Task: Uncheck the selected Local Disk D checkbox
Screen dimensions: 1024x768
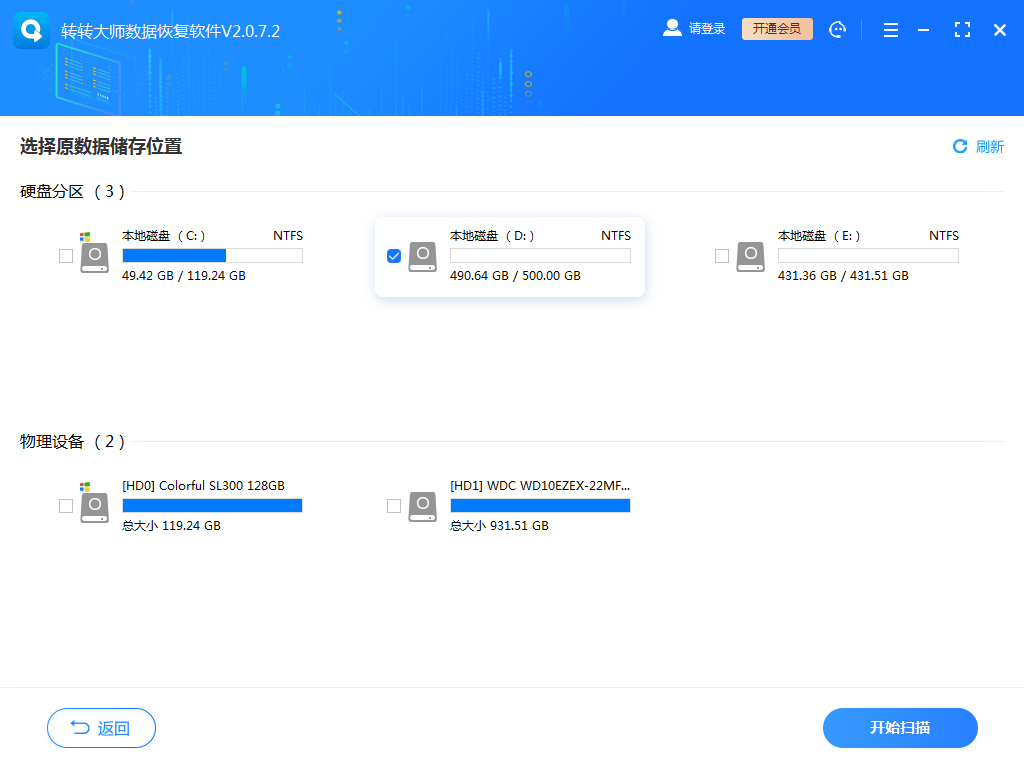Action: pyautogui.click(x=394, y=256)
